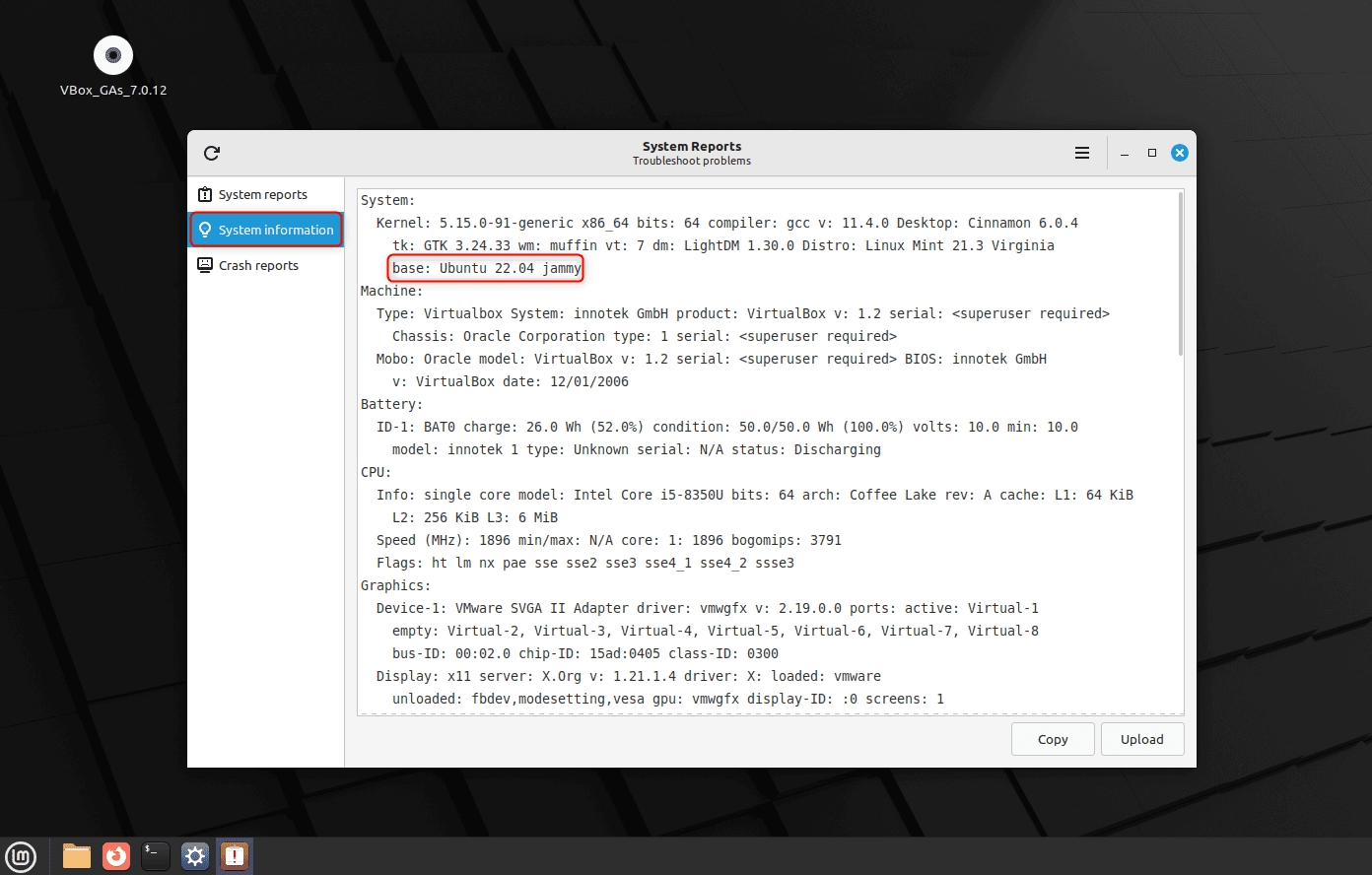Select the monitor icon next to Crash reports
Image resolution: width=1372 pixels, height=875 pixels.
[x=205, y=265]
